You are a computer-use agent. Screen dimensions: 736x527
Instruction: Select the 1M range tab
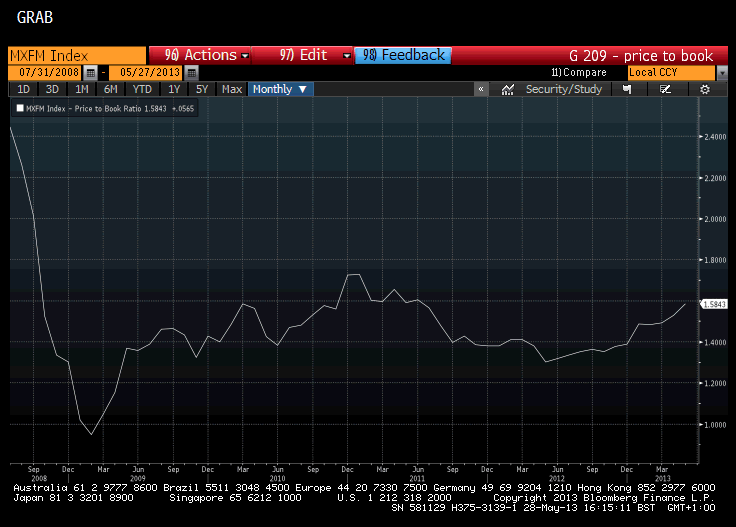point(82,89)
